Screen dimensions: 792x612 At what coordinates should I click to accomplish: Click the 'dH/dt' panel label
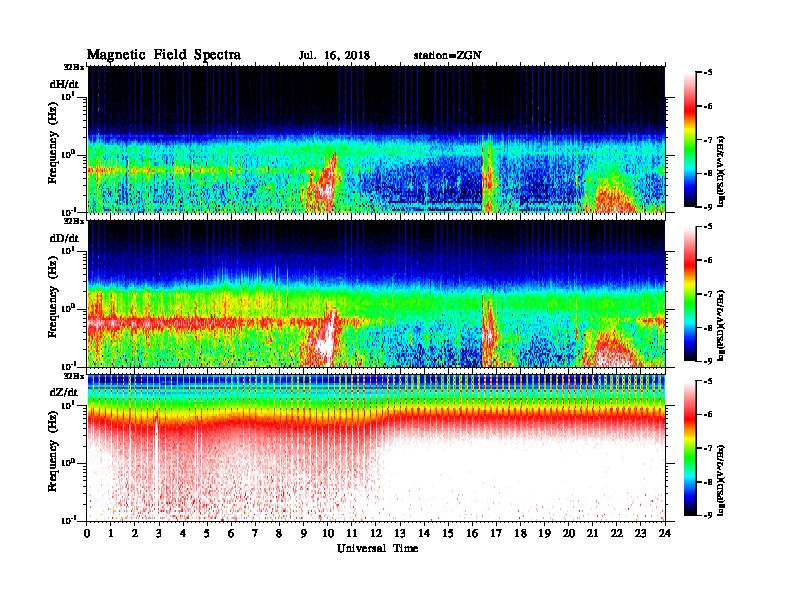[64, 84]
